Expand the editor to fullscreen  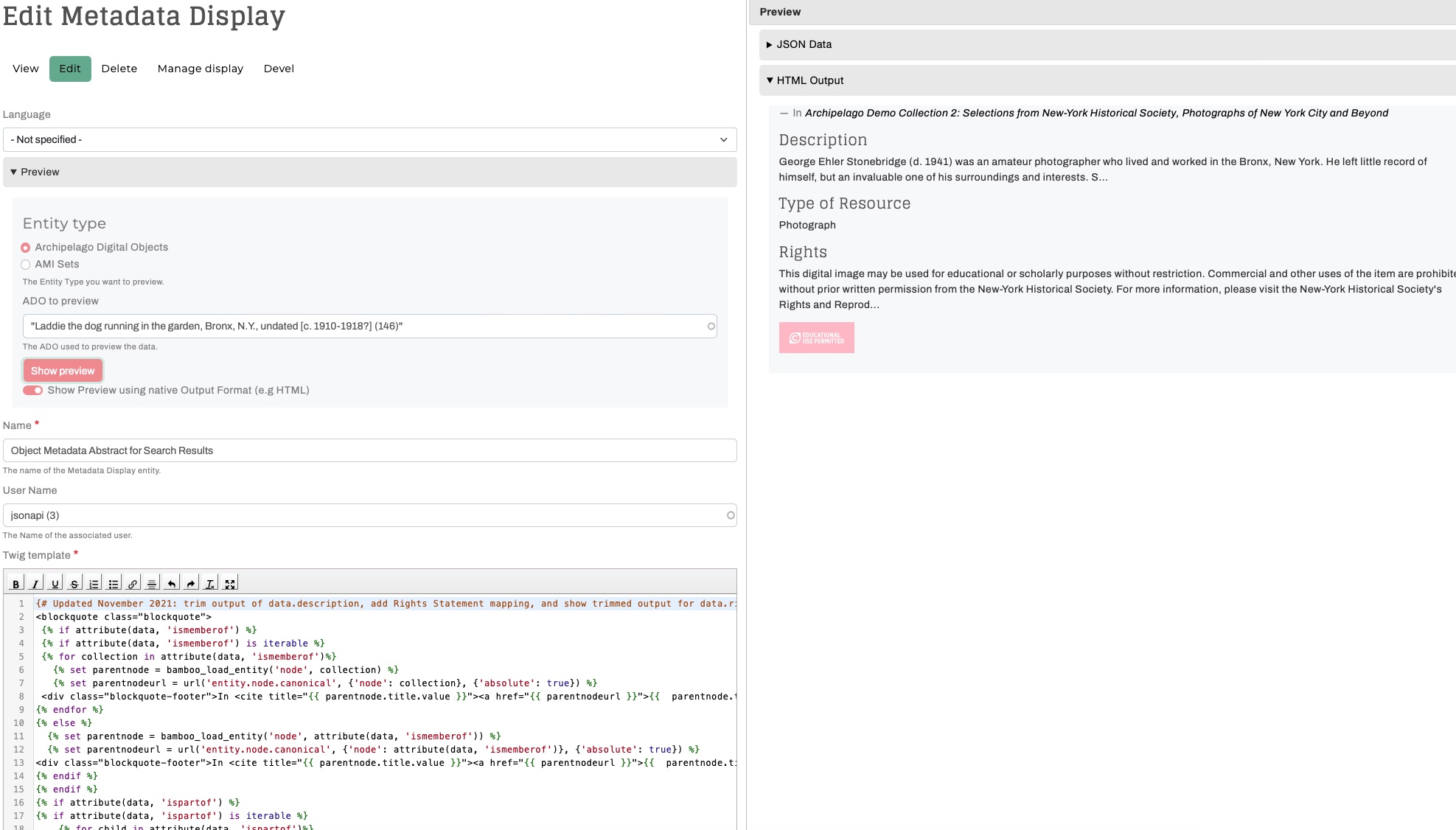coord(230,583)
